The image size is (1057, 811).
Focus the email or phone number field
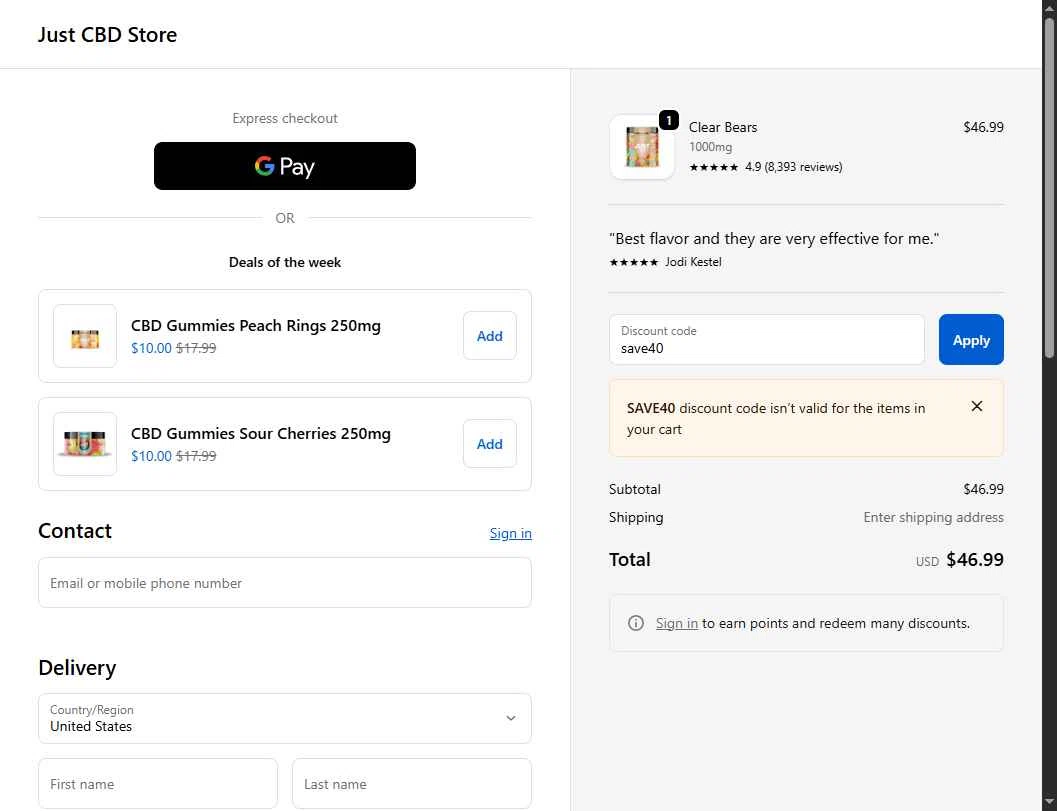(284, 583)
